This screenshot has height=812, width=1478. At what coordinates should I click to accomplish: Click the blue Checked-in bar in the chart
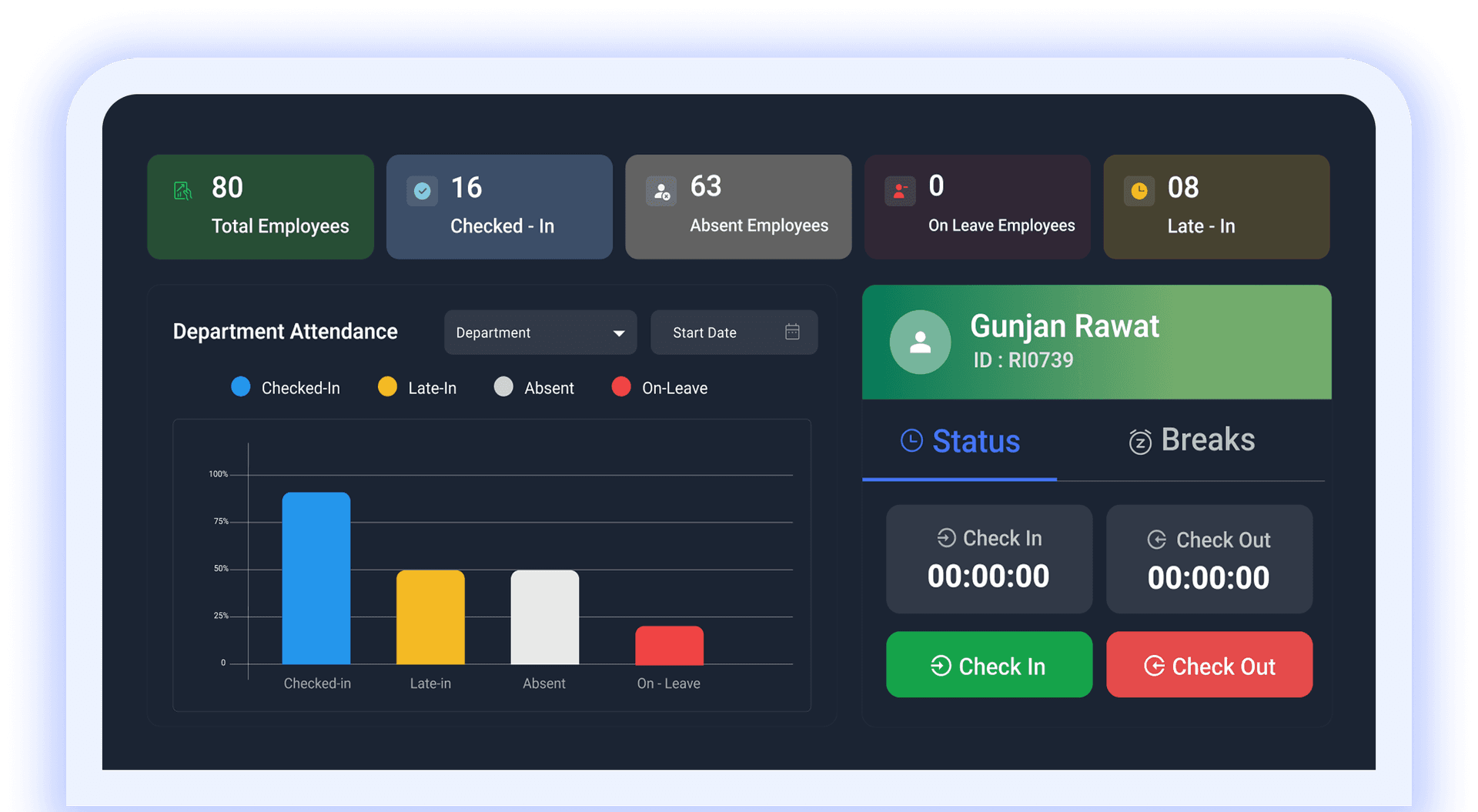(316, 577)
